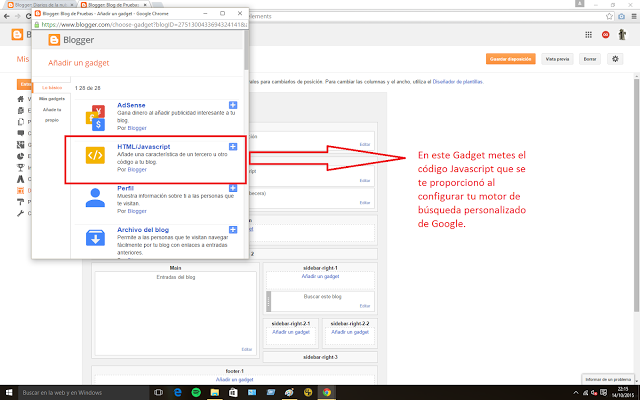Click the popup's vertical scrollbar thumb
This screenshot has height=400, width=640.
[246, 50]
